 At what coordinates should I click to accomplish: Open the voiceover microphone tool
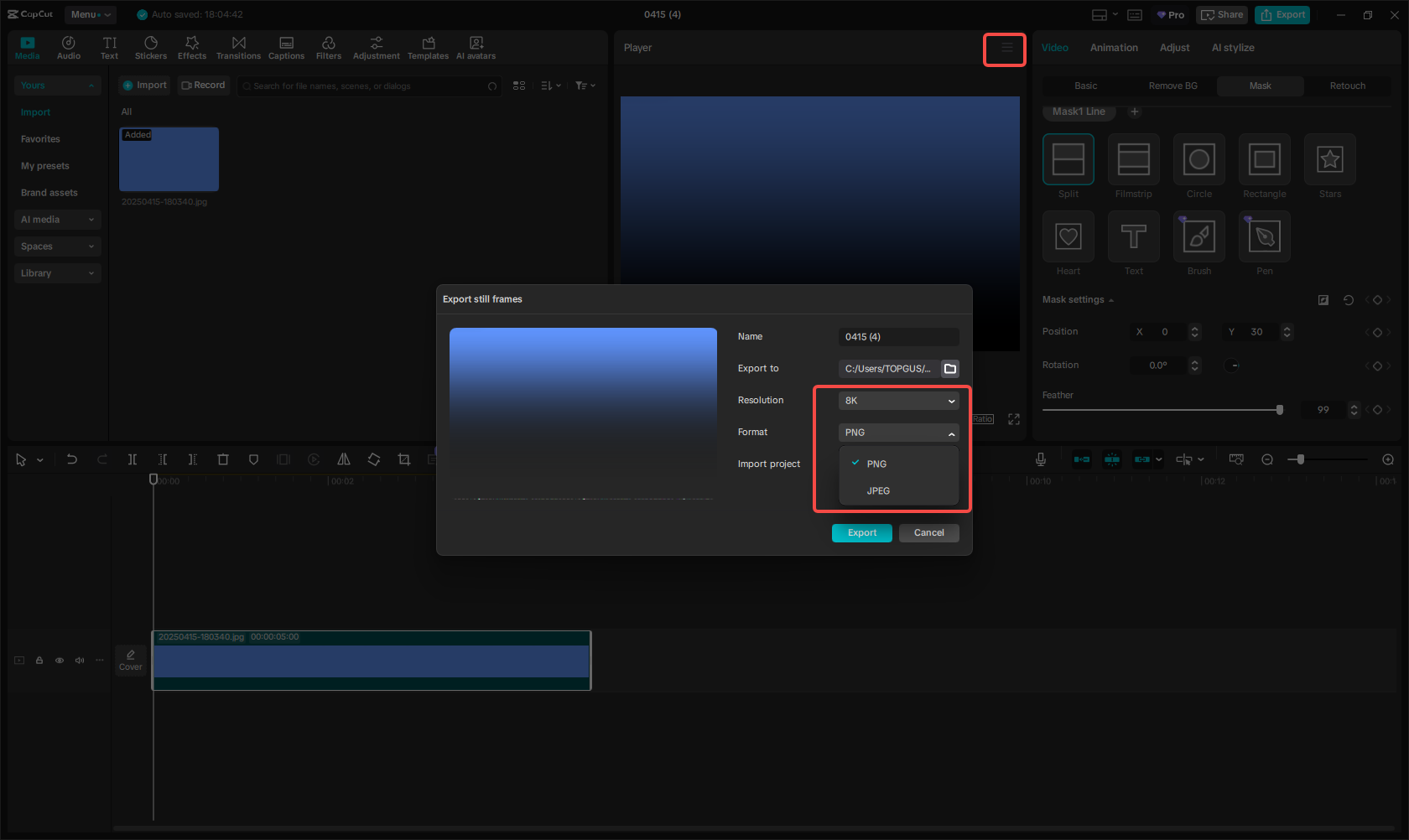[x=1040, y=459]
